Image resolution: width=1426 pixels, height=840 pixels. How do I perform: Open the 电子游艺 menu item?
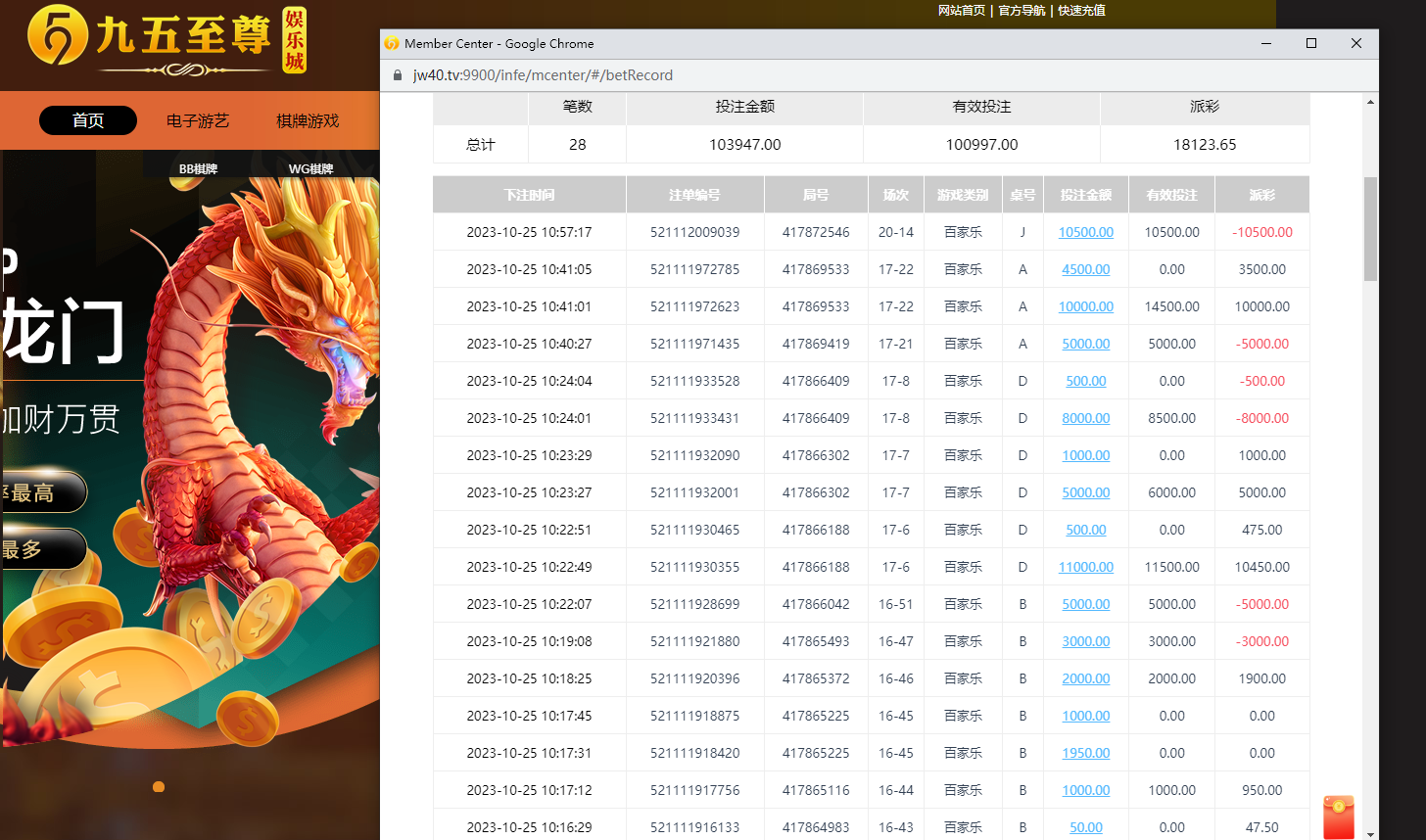point(198,120)
